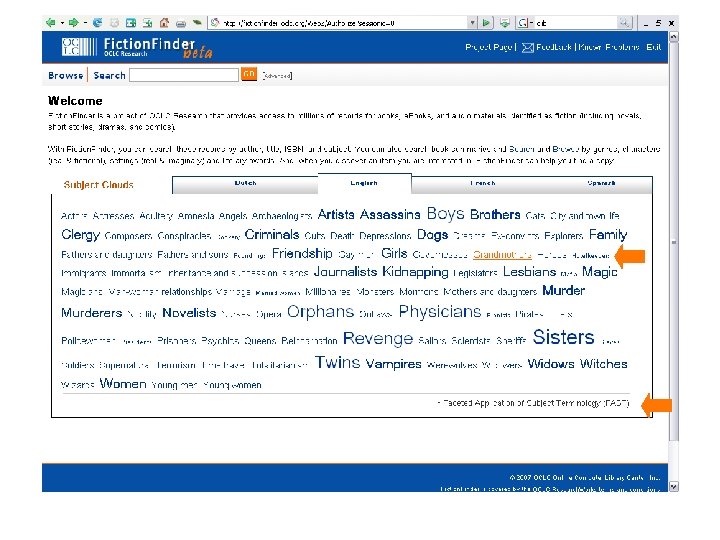Image resolution: width=720 pixels, height=540 pixels.
Task: Click into the browser address bar
Action: pos(342,22)
